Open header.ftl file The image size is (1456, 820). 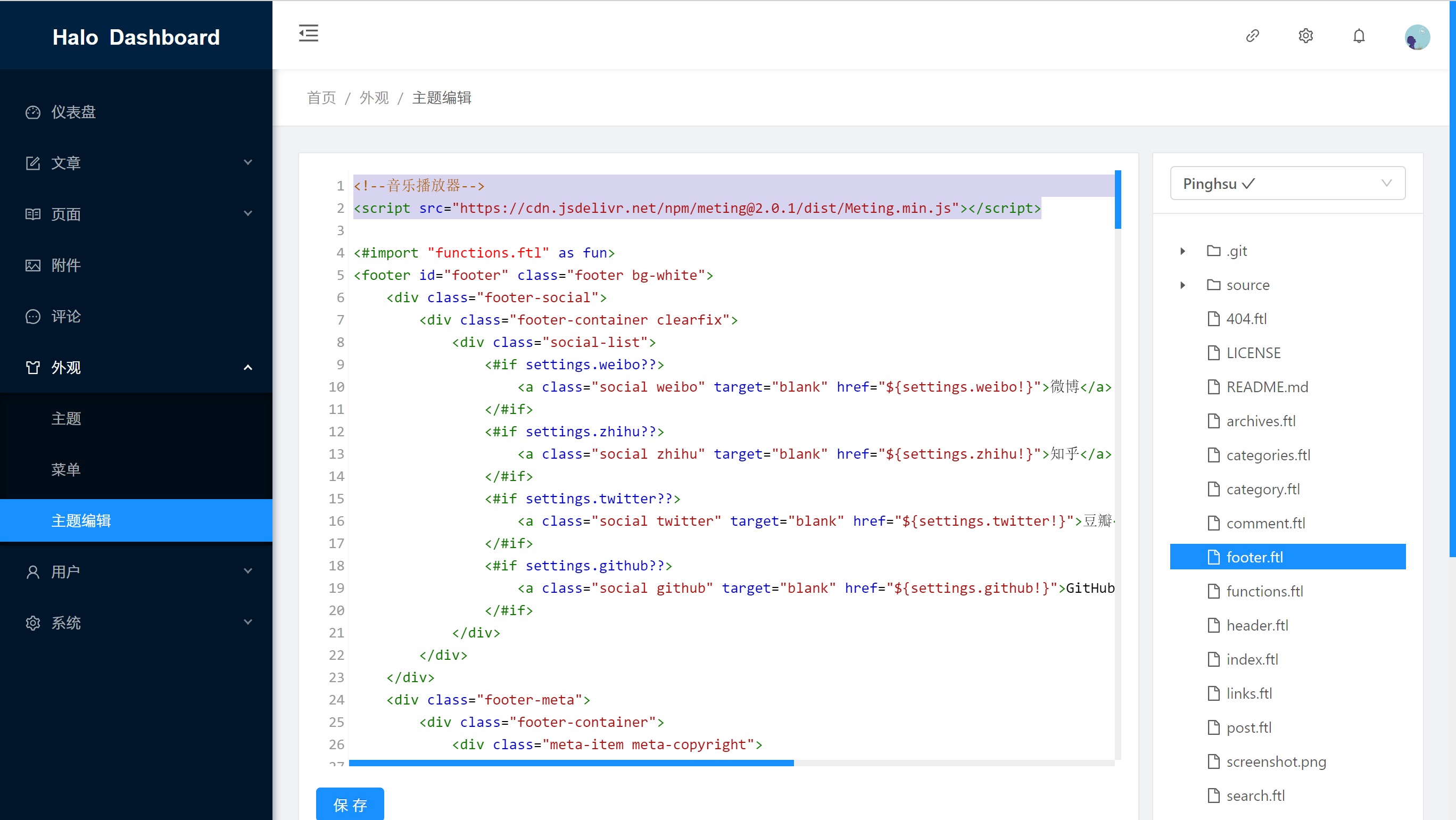point(1247,626)
